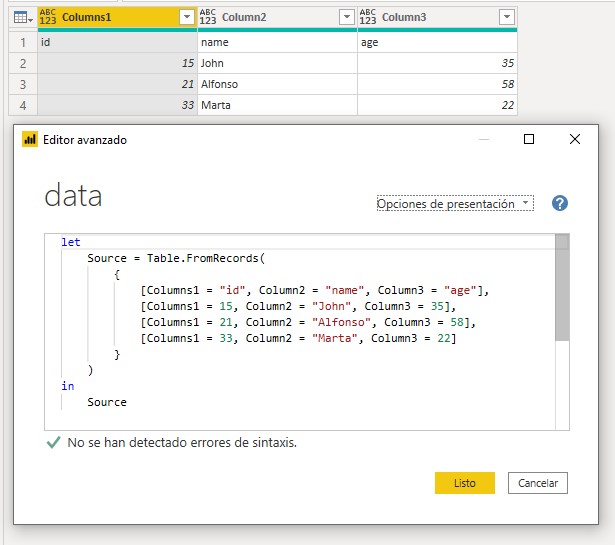Click the data type icon of Column2
This screenshot has width=615, height=545.
tap(208, 17)
